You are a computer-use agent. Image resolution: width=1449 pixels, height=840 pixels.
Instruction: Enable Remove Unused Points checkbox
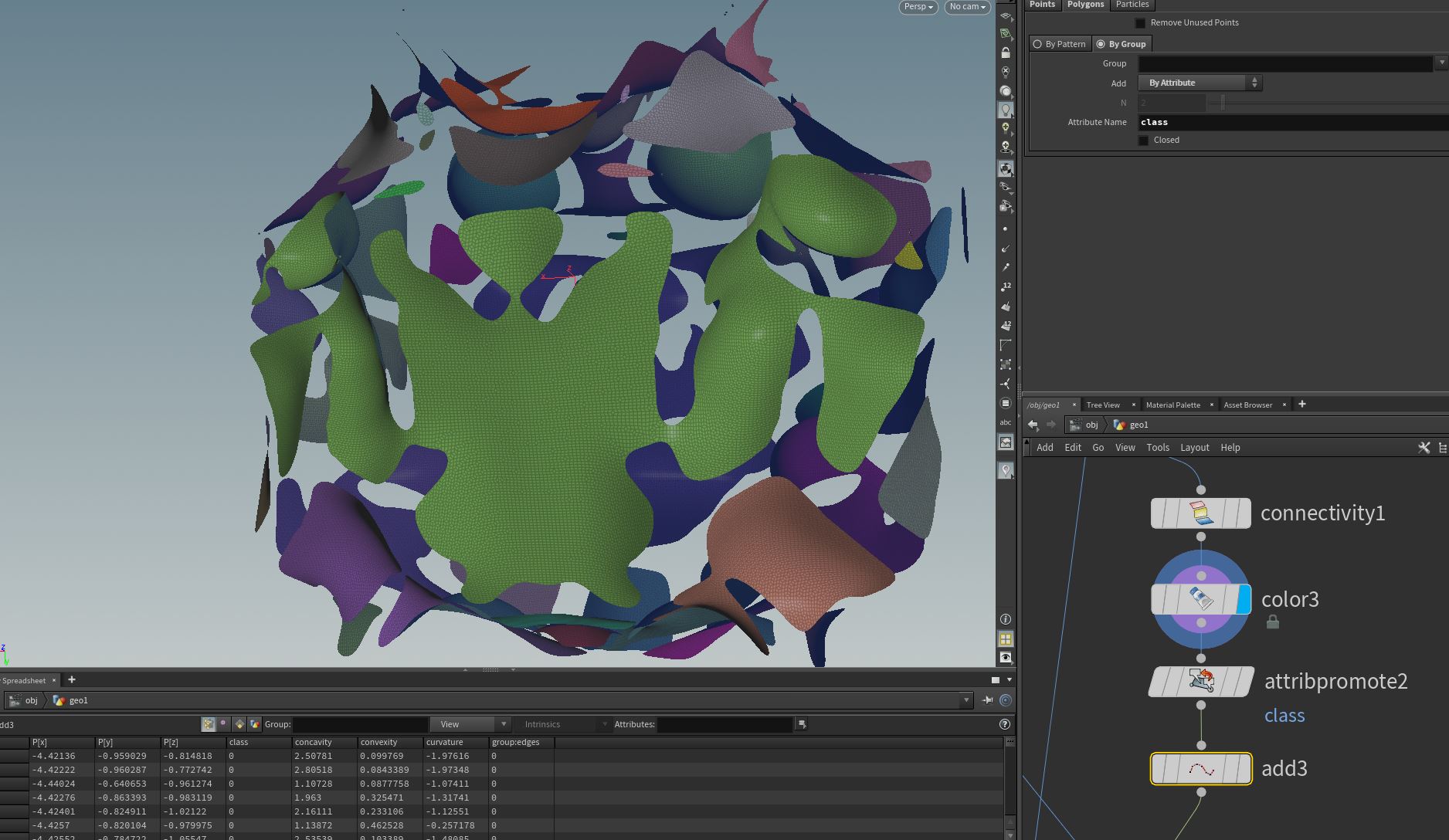[x=1140, y=23]
